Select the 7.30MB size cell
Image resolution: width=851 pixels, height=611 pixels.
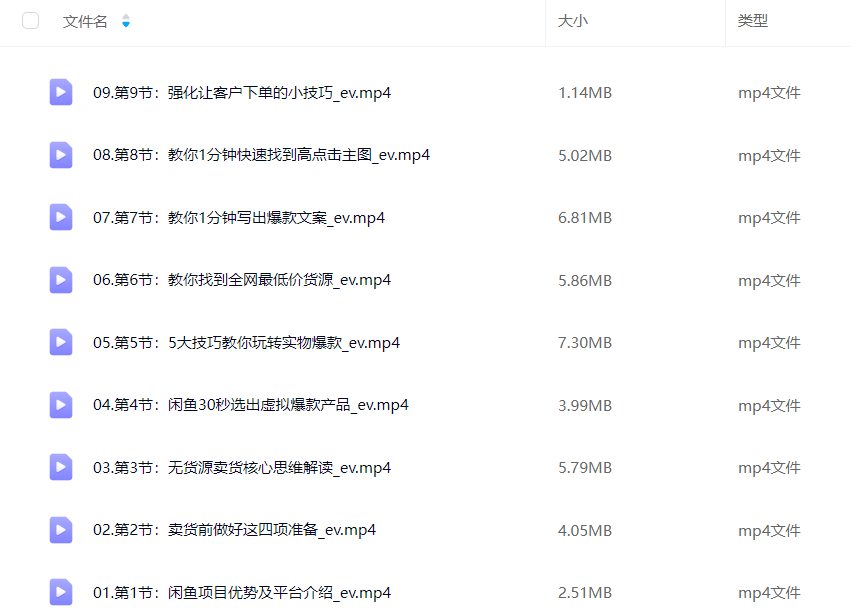point(585,342)
